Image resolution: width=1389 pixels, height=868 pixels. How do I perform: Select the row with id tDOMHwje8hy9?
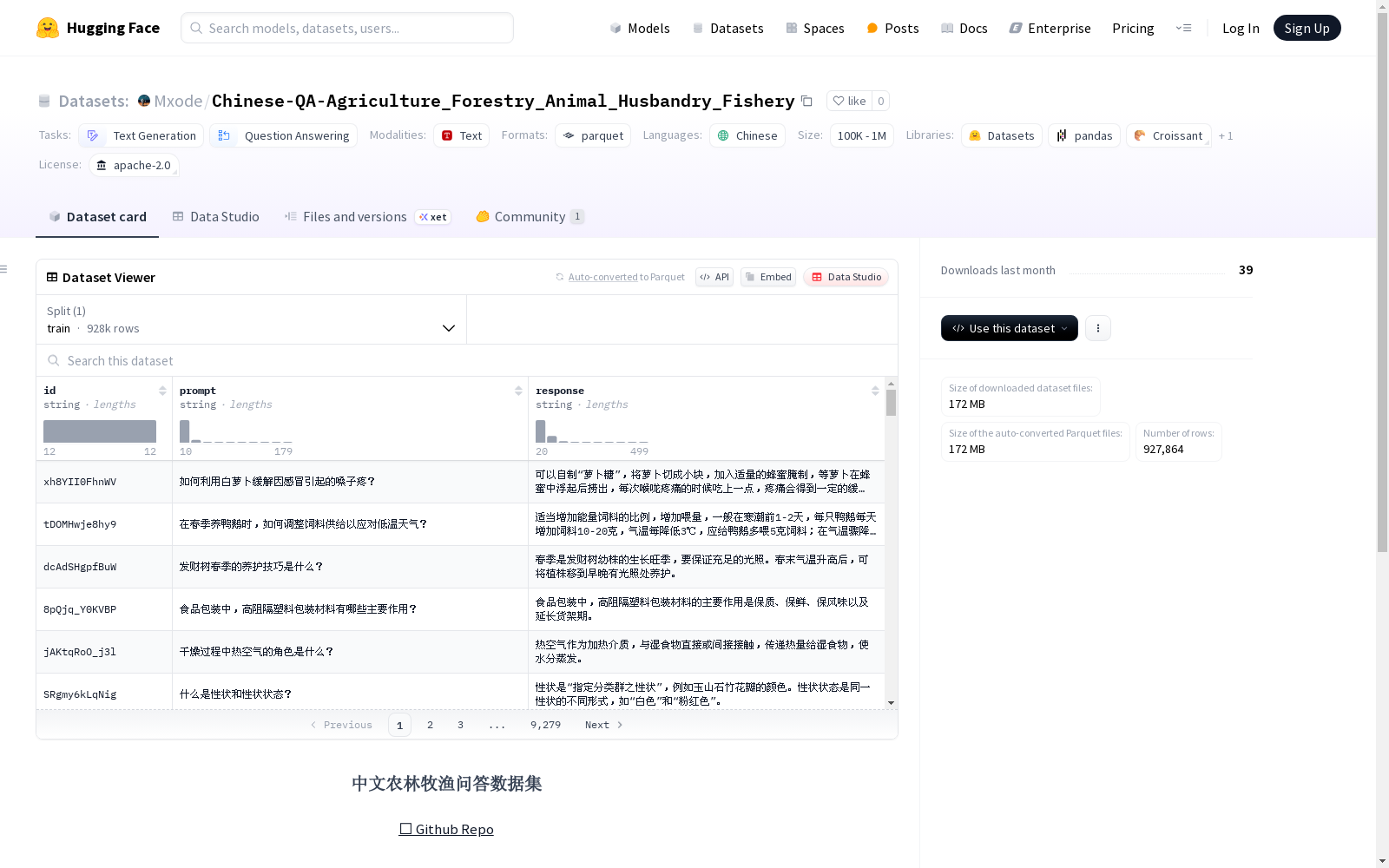(x=460, y=524)
